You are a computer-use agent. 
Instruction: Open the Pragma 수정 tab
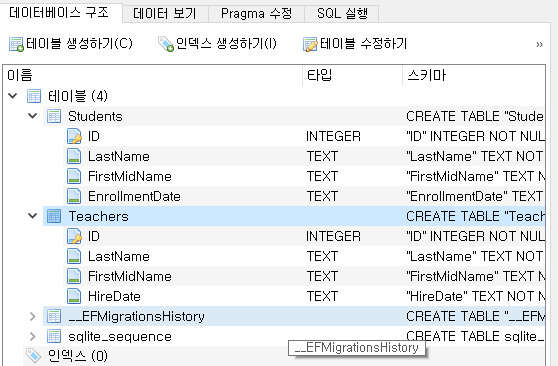tap(256, 14)
